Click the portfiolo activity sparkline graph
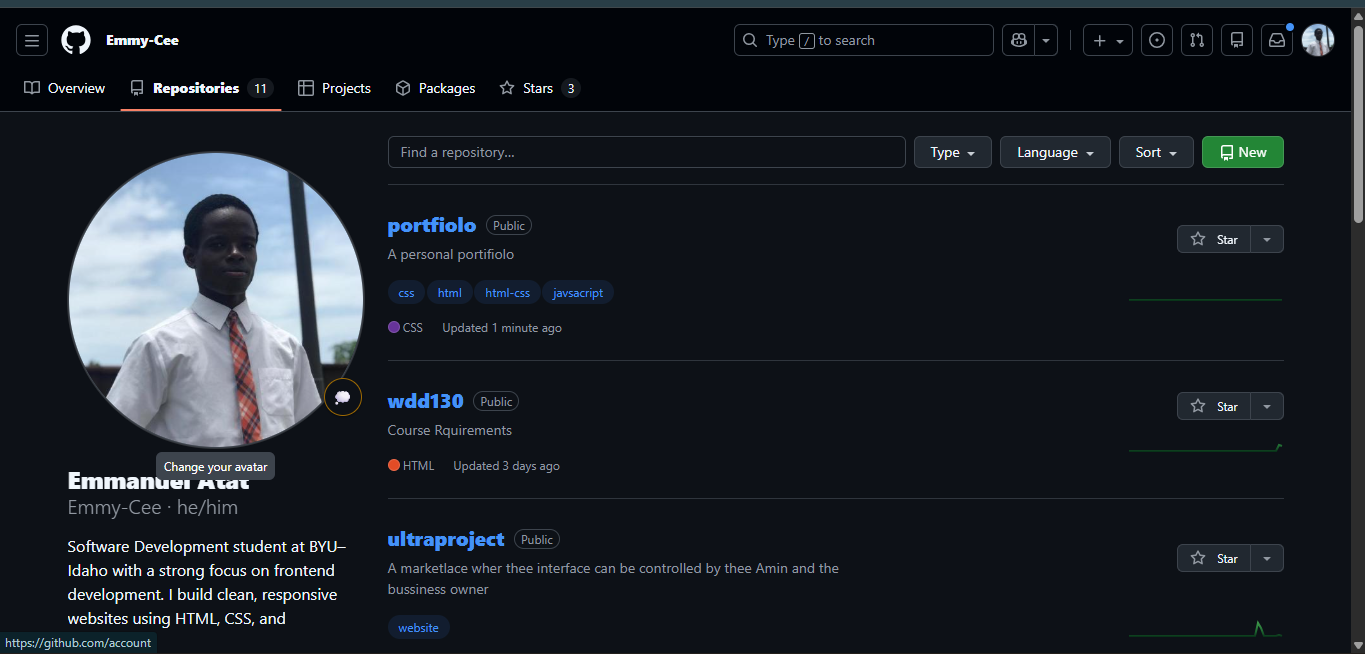Screen dimensions: 1365x654 pyautogui.click(x=1205, y=299)
